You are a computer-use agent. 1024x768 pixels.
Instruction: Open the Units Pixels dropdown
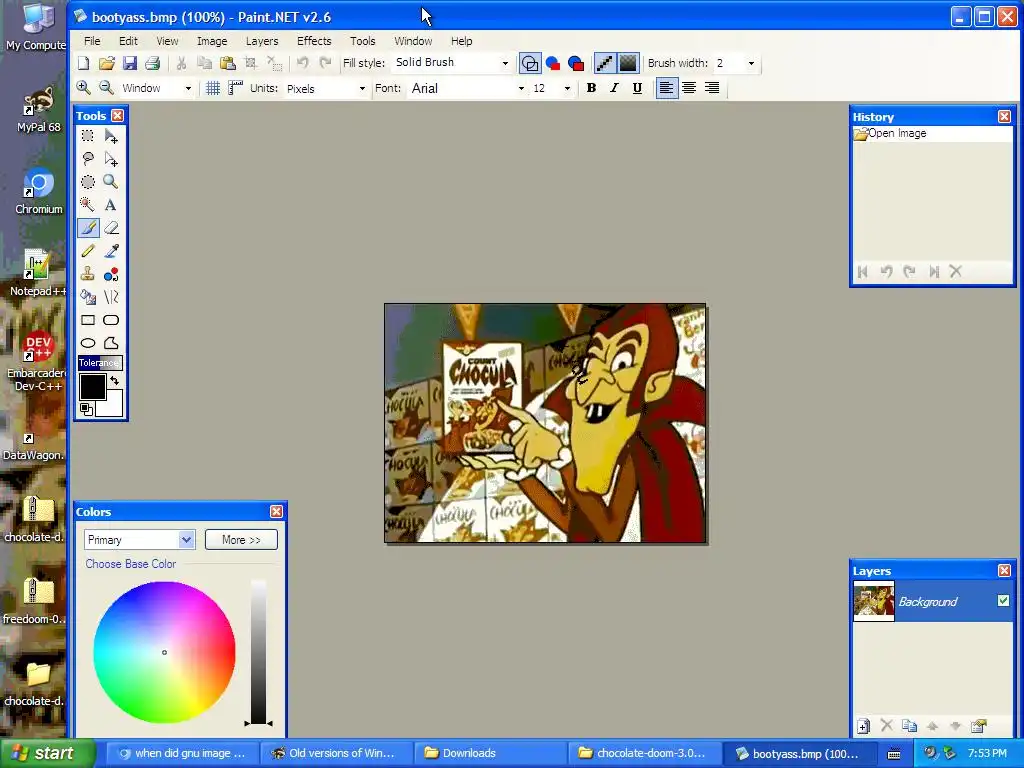pos(362,88)
